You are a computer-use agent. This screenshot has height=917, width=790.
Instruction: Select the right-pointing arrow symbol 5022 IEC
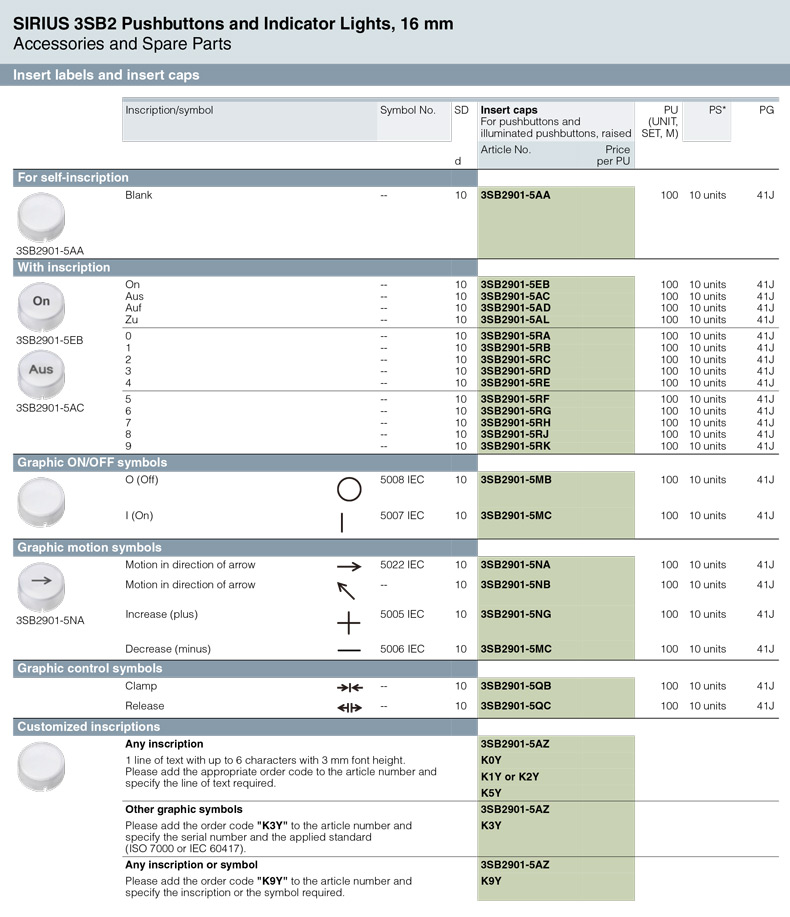click(x=348, y=567)
